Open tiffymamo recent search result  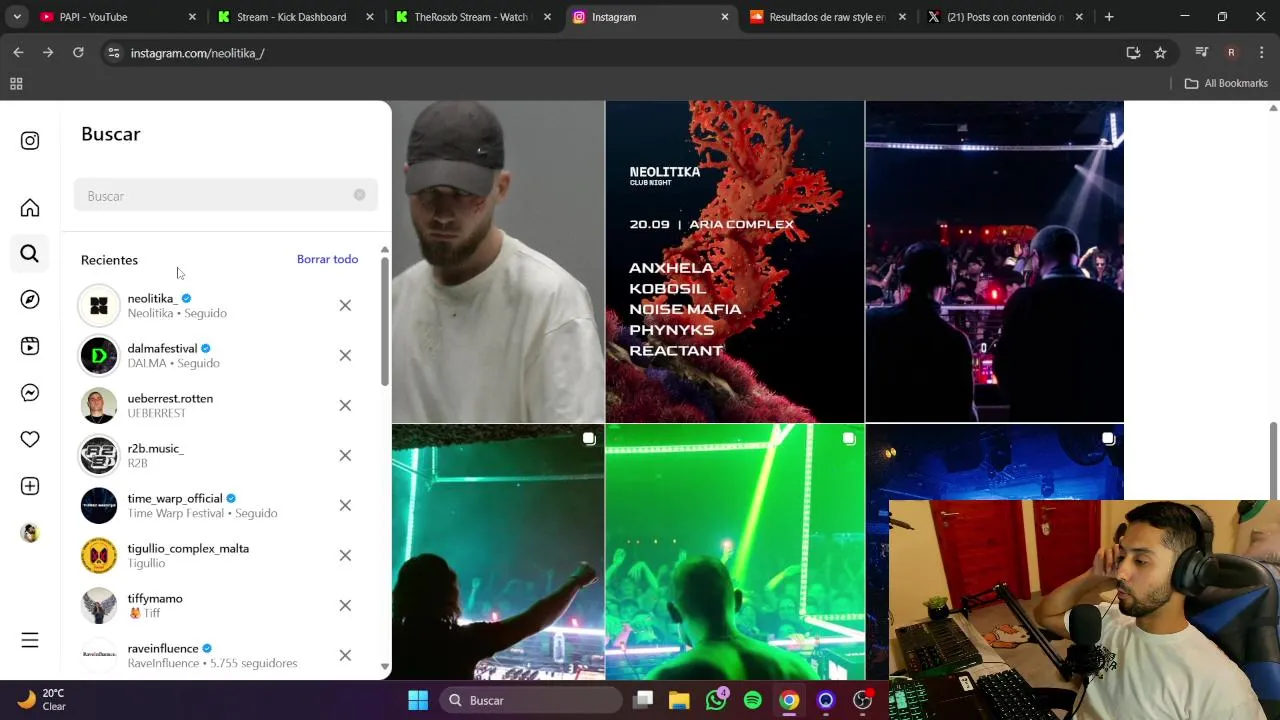pyautogui.click(x=220, y=605)
